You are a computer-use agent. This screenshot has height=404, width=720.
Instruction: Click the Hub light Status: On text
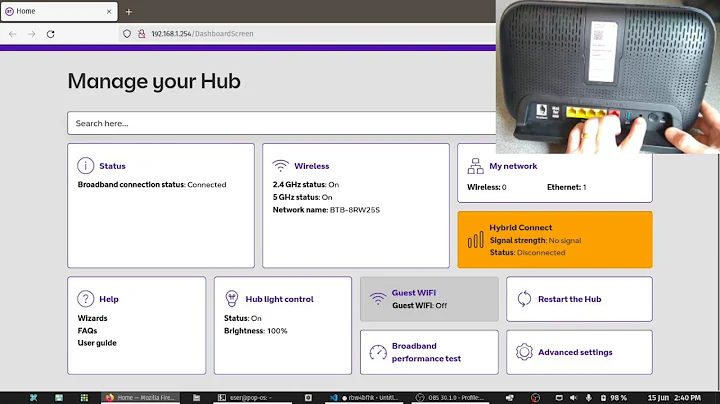click(243, 318)
